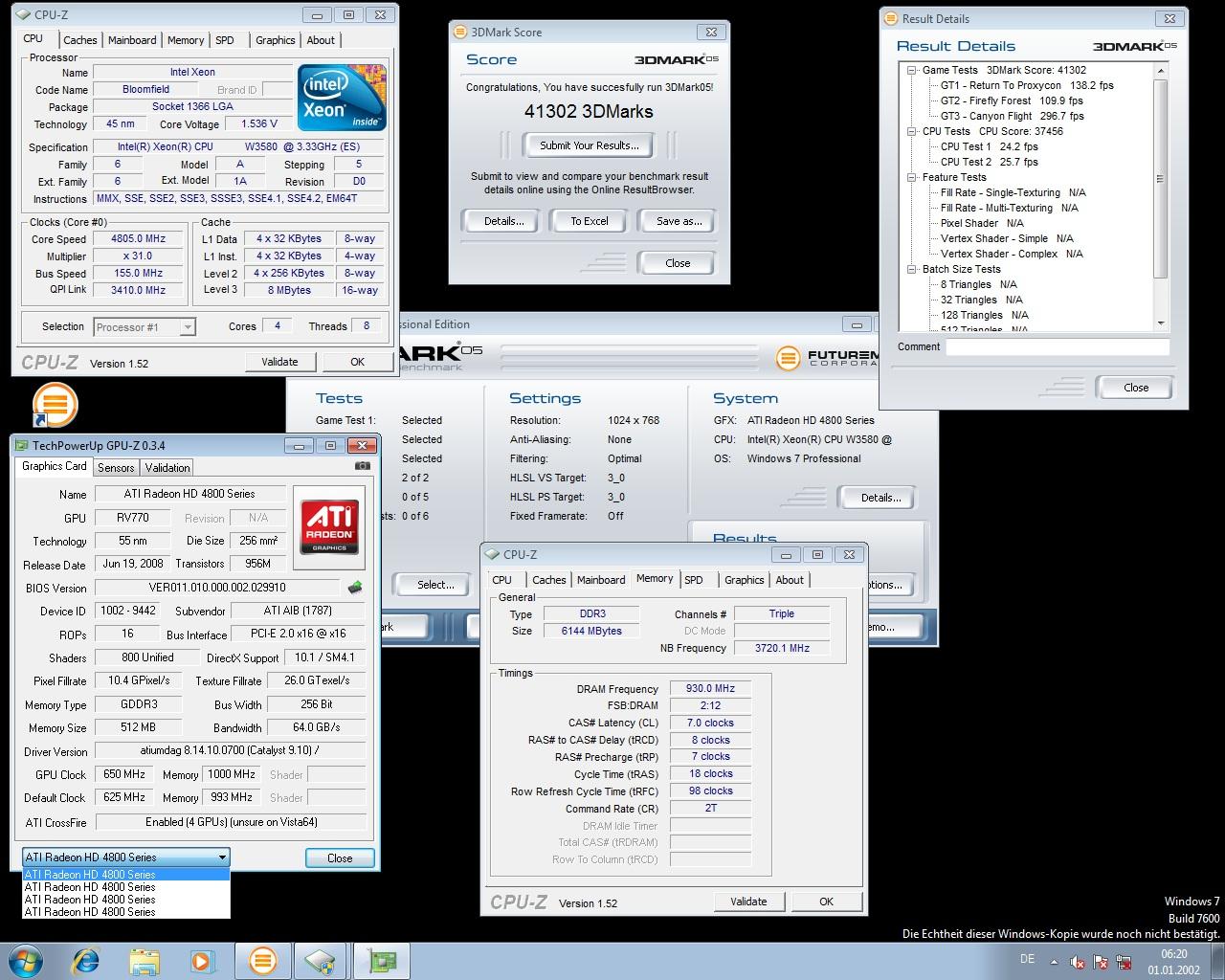
Task: Select GT3 - Canyon Flight row
Action: (x=1013, y=116)
